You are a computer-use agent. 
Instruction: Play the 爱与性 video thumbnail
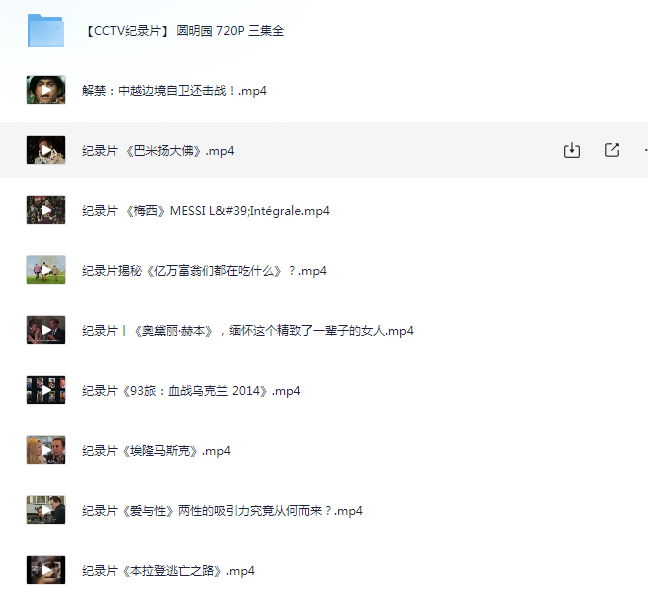click(46, 510)
